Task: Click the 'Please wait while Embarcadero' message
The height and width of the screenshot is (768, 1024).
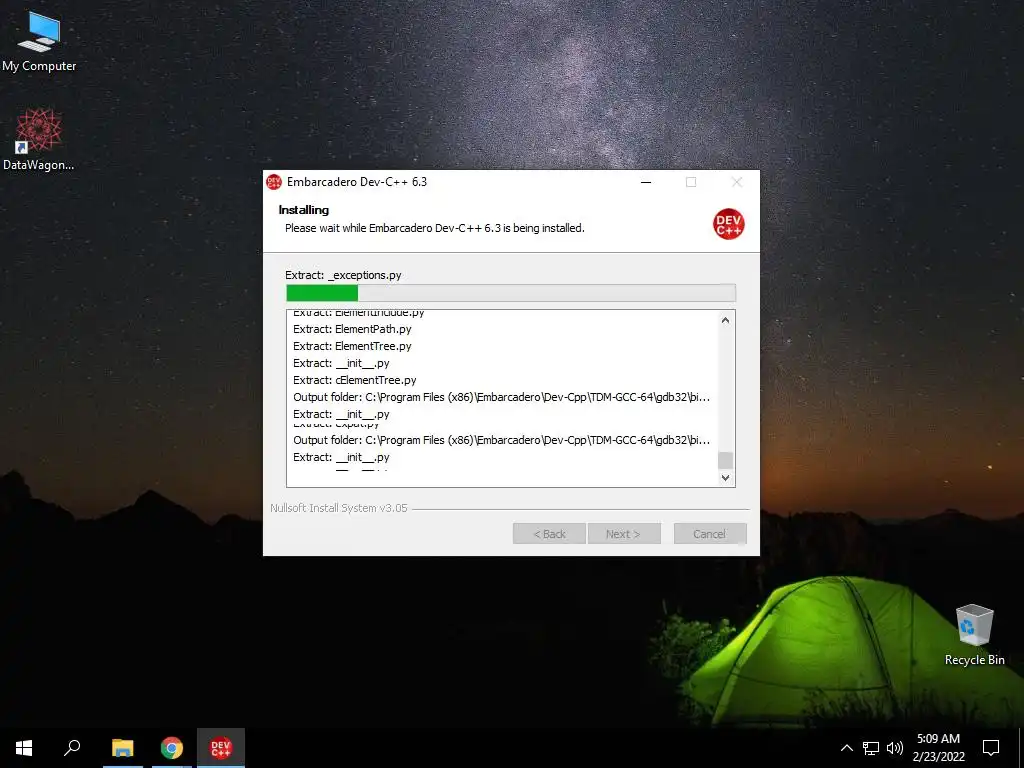Action: coord(434,228)
